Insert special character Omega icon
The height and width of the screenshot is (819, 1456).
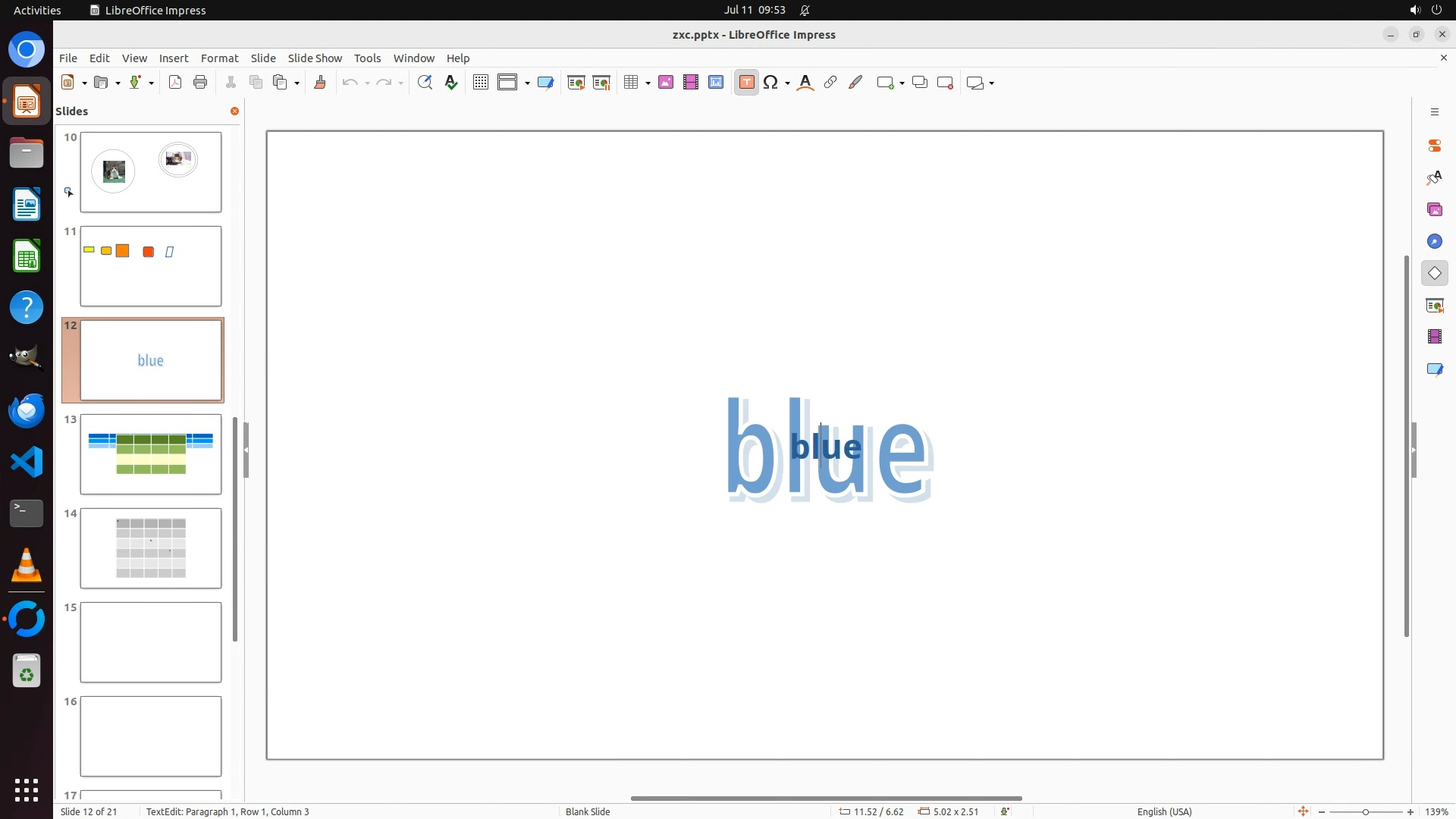click(770, 83)
